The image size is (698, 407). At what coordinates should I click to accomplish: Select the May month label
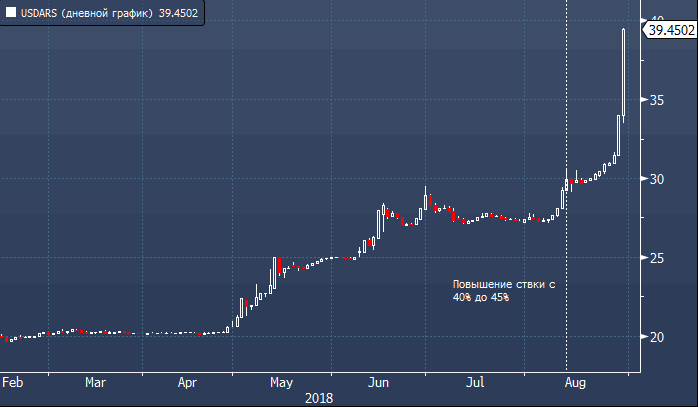point(281,382)
